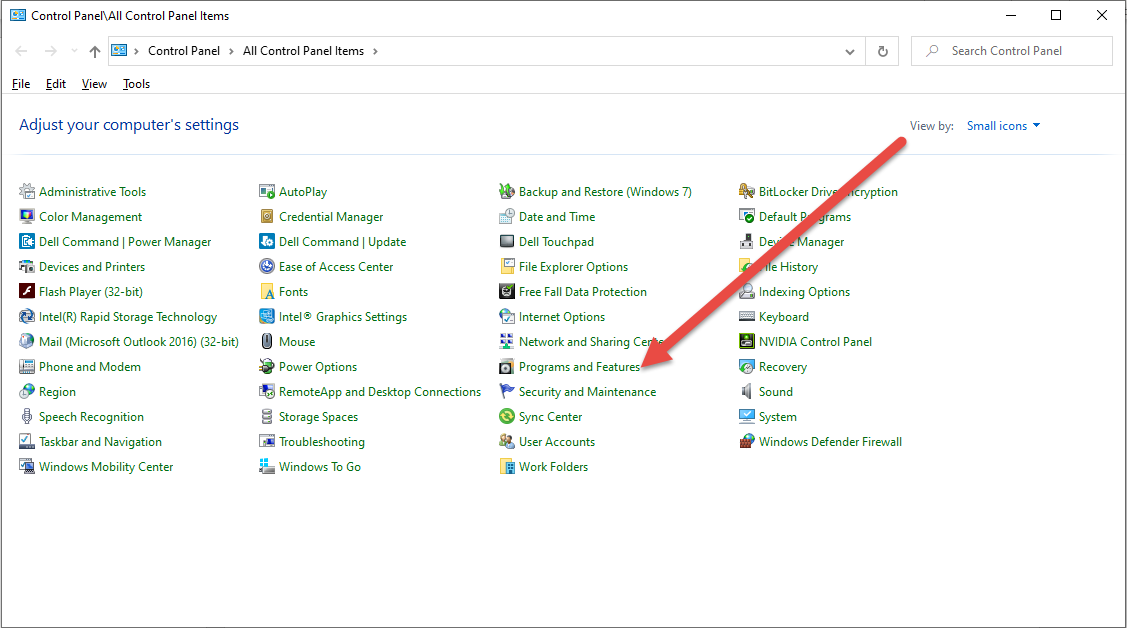Expand the address bar history dropdown
This screenshot has width=1127, height=628.
pos(849,50)
